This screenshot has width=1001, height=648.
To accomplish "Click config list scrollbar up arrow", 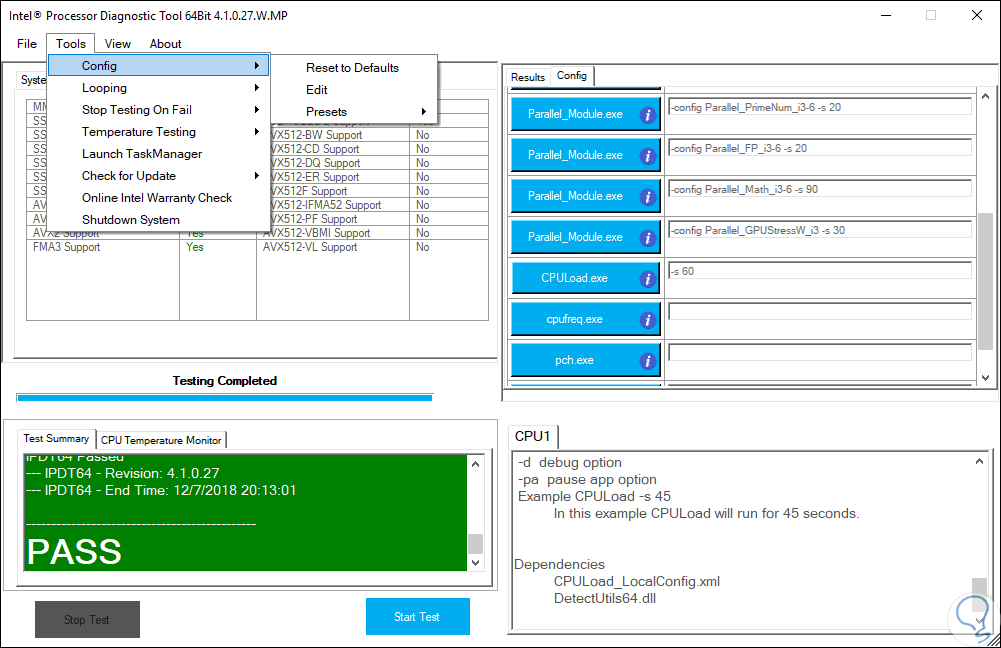I will 985,96.
